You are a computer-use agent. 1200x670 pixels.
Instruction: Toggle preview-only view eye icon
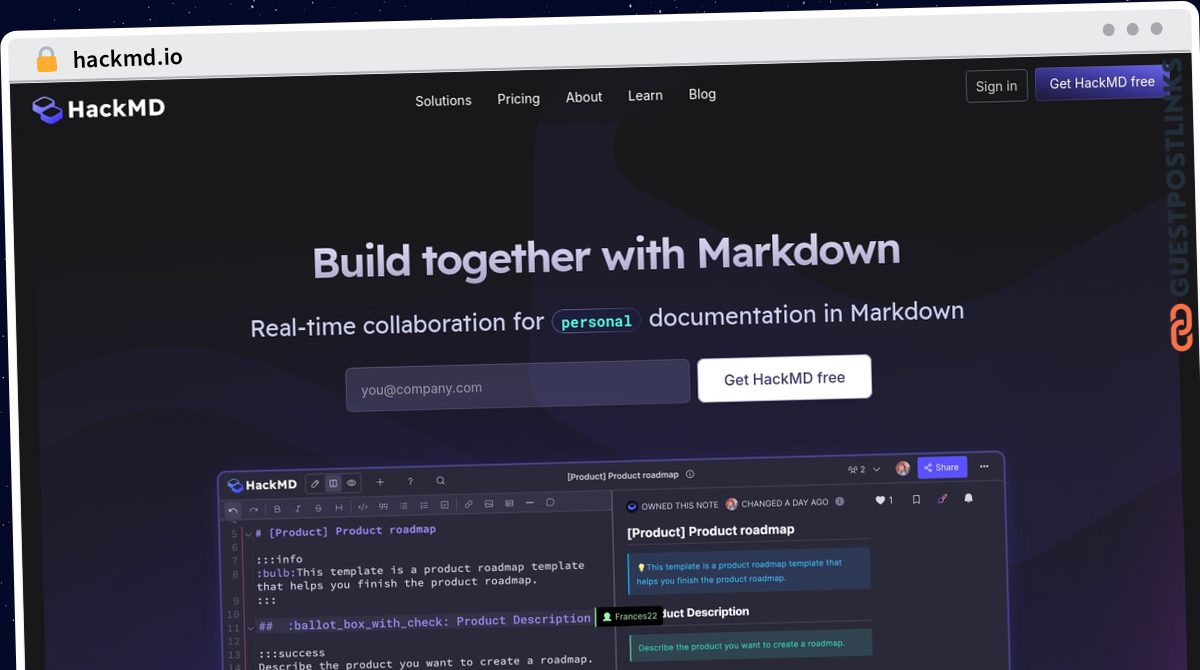click(x=351, y=483)
